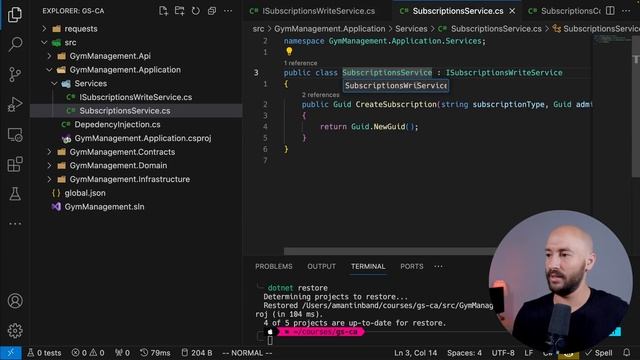The height and width of the screenshot is (360, 640).
Task: Close the SubscriptionsService.cs tab
Action: click(x=512, y=11)
